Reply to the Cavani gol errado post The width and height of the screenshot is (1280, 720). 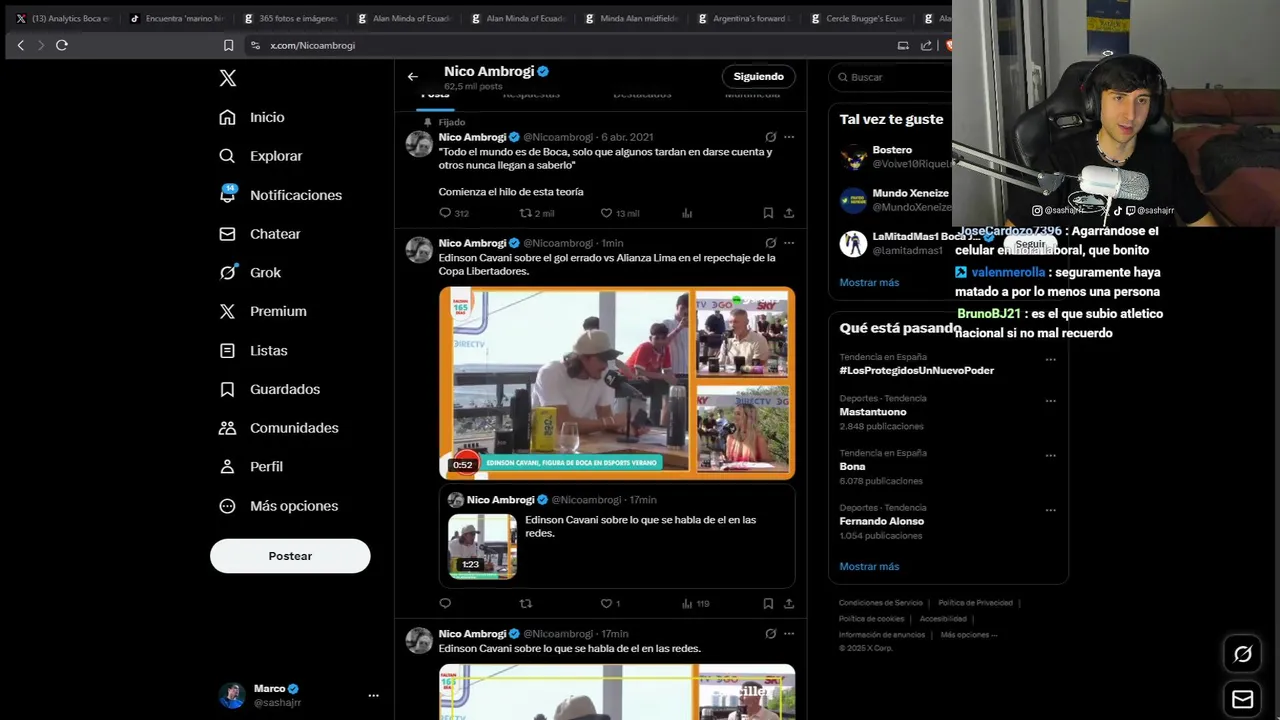(x=445, y=604)
